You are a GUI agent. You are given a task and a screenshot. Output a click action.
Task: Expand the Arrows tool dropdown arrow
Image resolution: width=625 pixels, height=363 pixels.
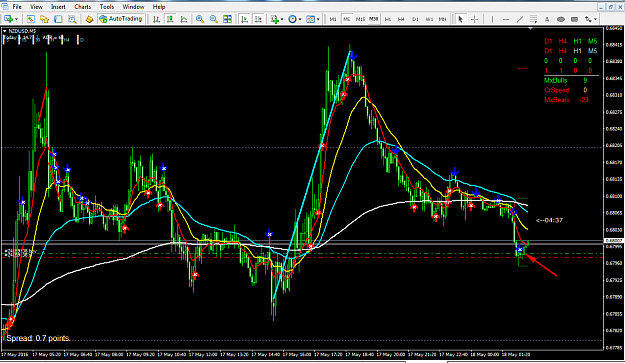(596, 19)
